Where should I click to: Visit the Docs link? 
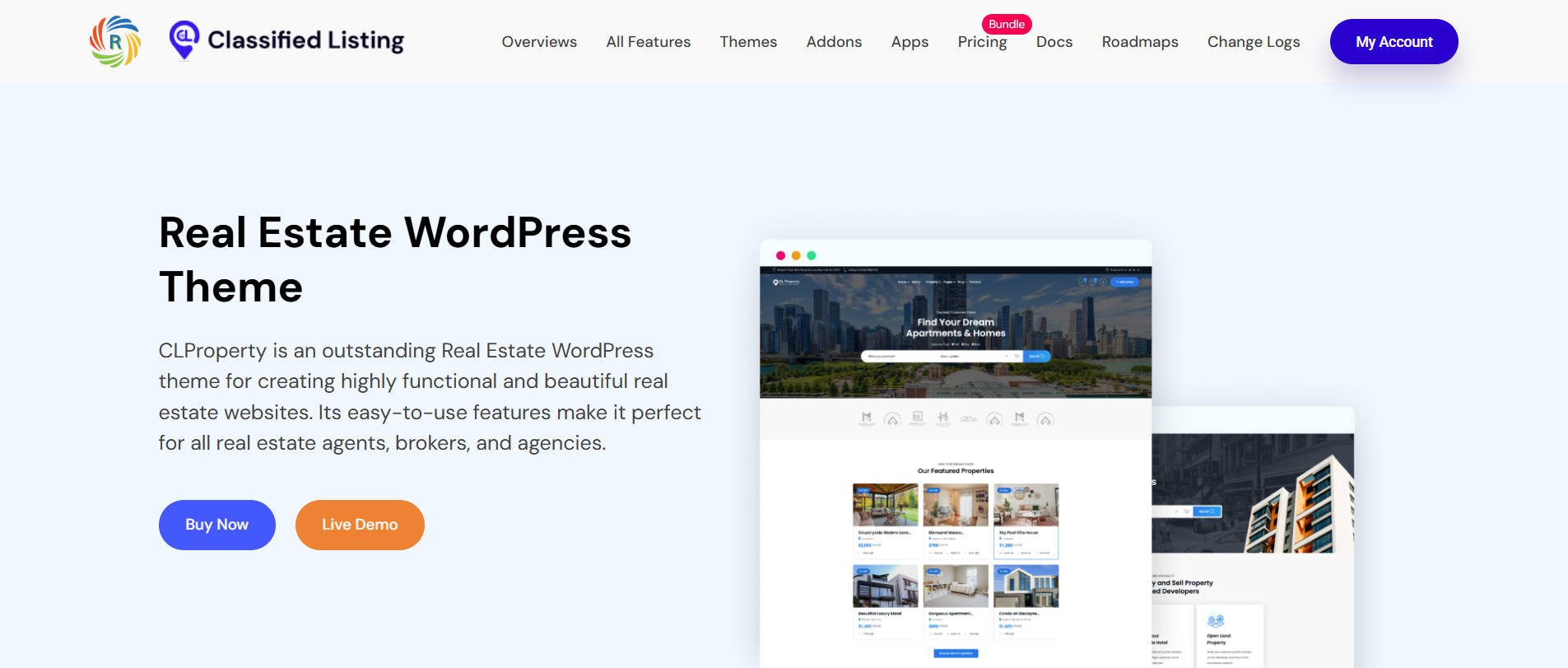(x=1054, y=42)
